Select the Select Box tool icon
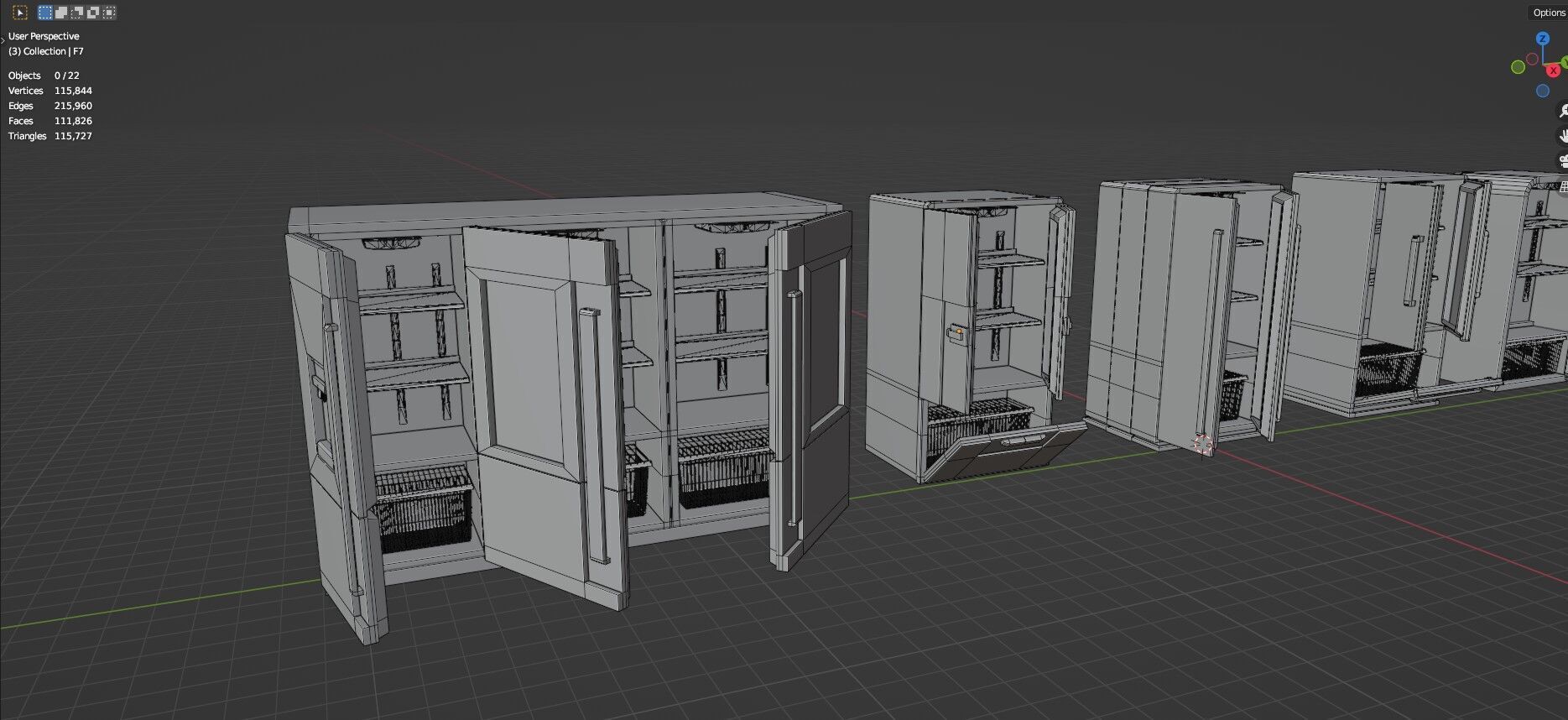Image resolution: width=1568 pixels, height=720 pixels. [20, 13]
